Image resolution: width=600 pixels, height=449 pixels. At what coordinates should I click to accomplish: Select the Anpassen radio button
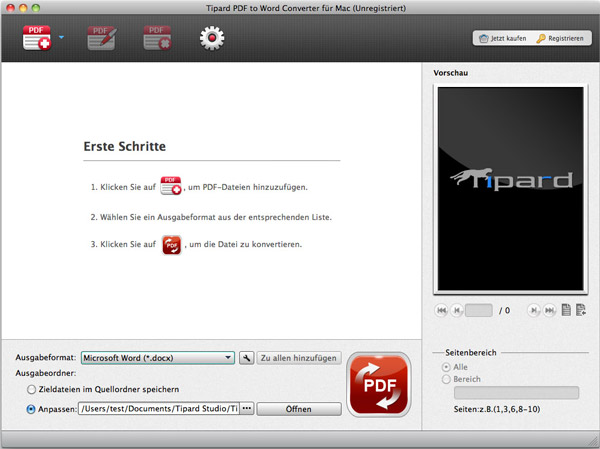tap(31, 409)
